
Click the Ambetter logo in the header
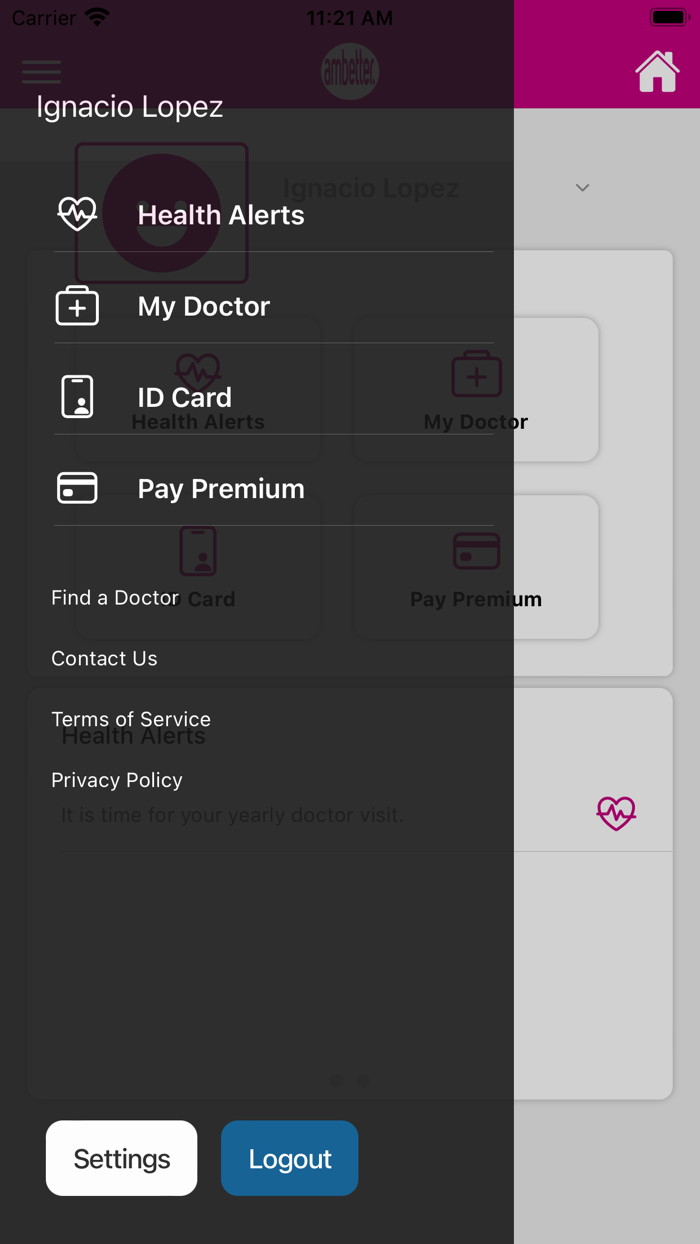pyautogui.click(x=350, y=71)
